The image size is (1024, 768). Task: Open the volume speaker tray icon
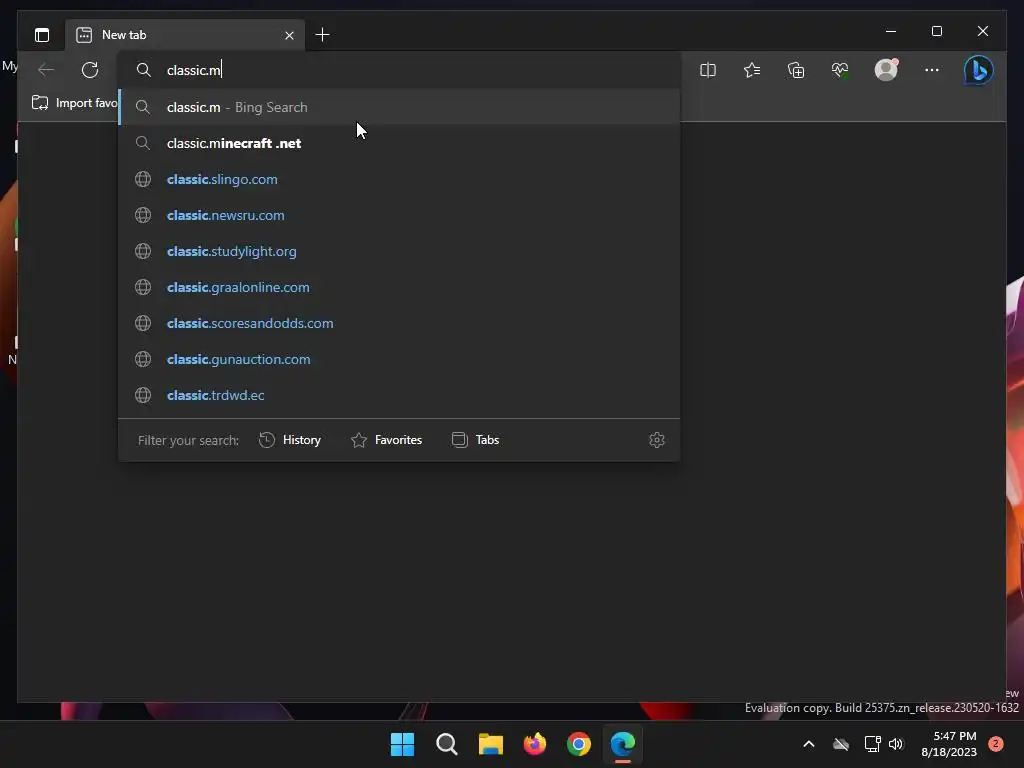[896, 744]
